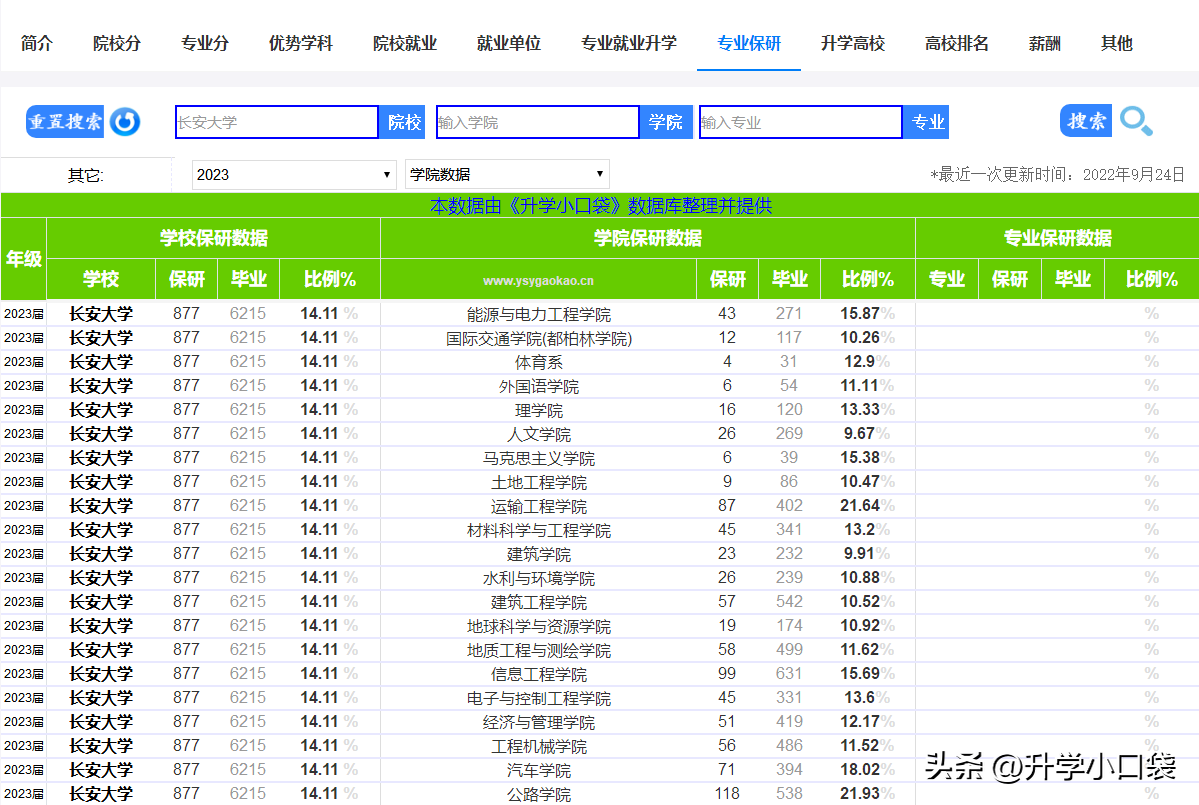Image resolution: width=1199 pixels, height=805 pixels.
Task: Click the 工程机械学院 cell
Action: coord(538,746)
